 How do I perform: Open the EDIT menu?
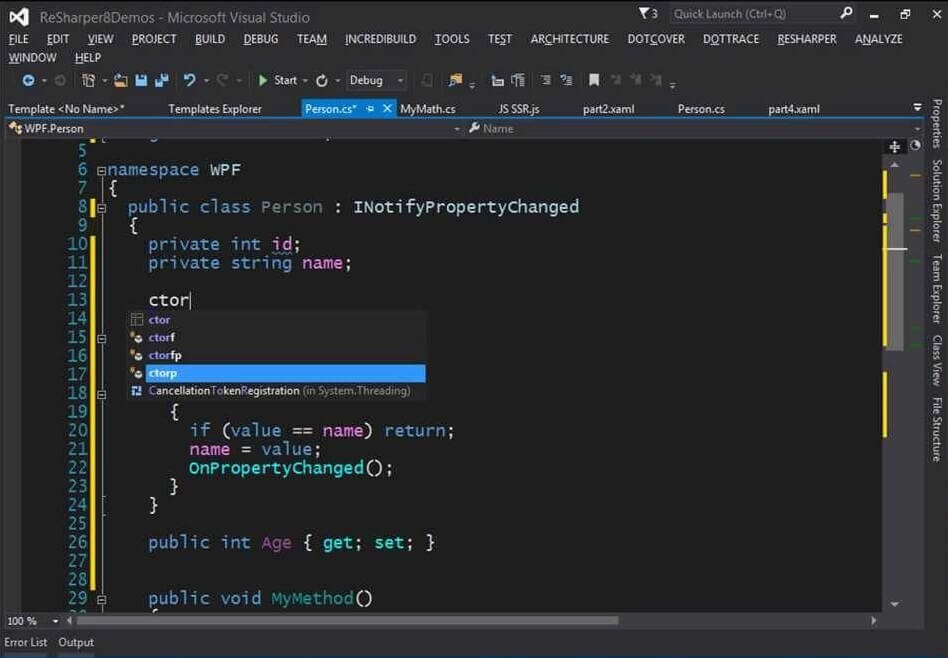click(58, 39)
